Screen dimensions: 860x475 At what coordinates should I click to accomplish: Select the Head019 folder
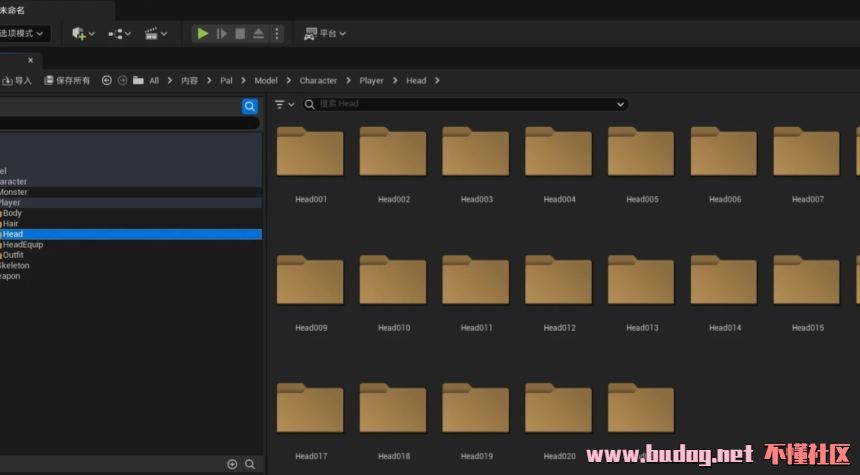[x=476, y=409]
